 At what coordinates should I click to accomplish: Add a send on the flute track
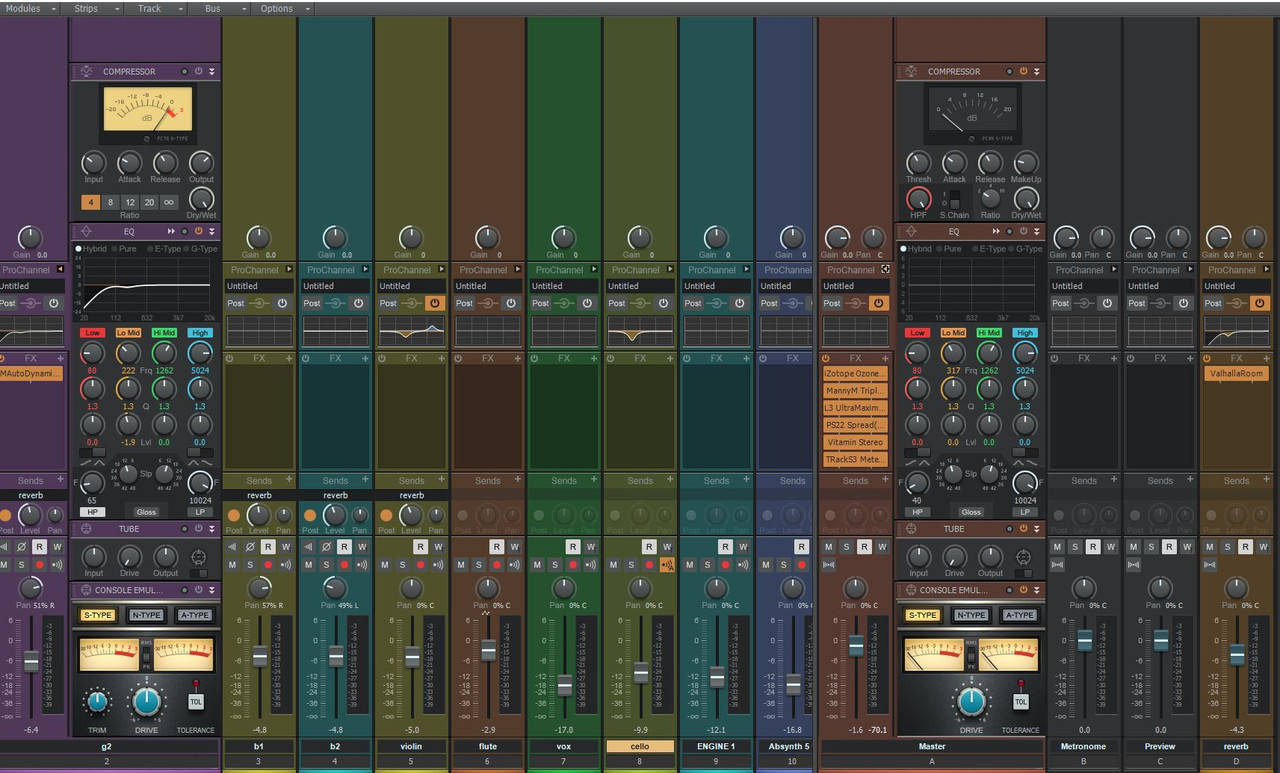516,481
